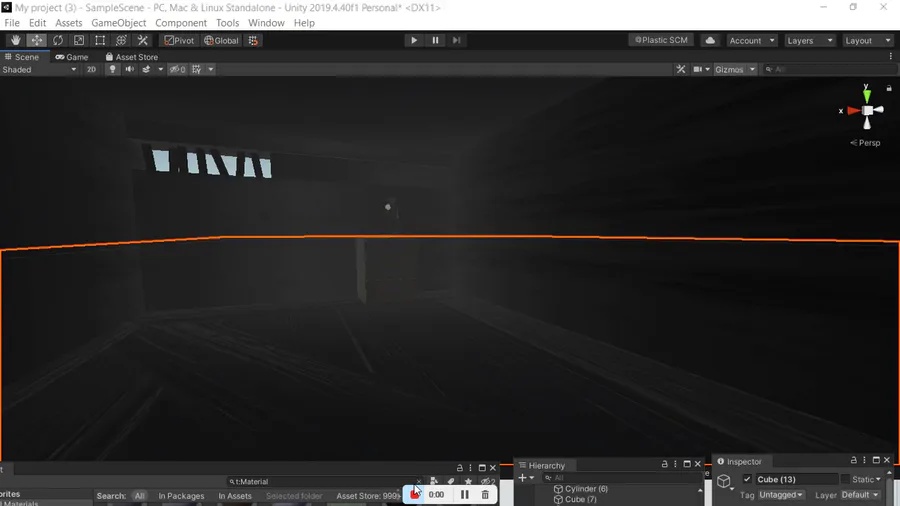The height and width of the screenshot is (506, 900).
Task: Open the Account dropdown
Action: pos(752,40)
